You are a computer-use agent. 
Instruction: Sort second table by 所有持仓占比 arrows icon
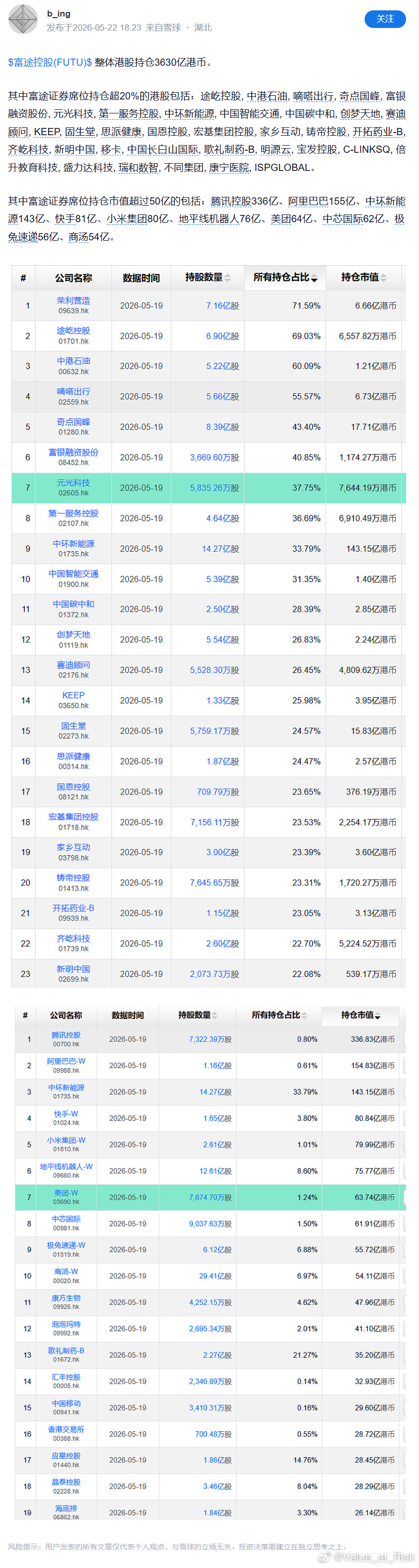[304, 1015]
